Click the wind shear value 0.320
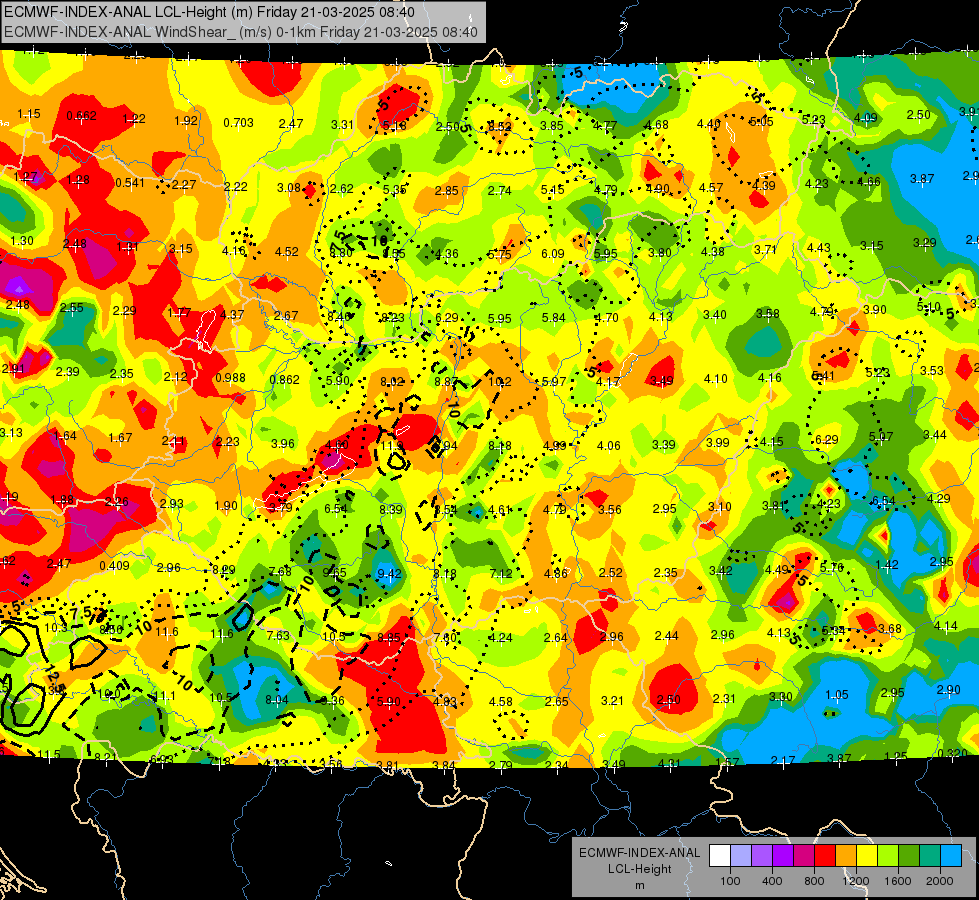979x900 pixels. pos(953,753)
